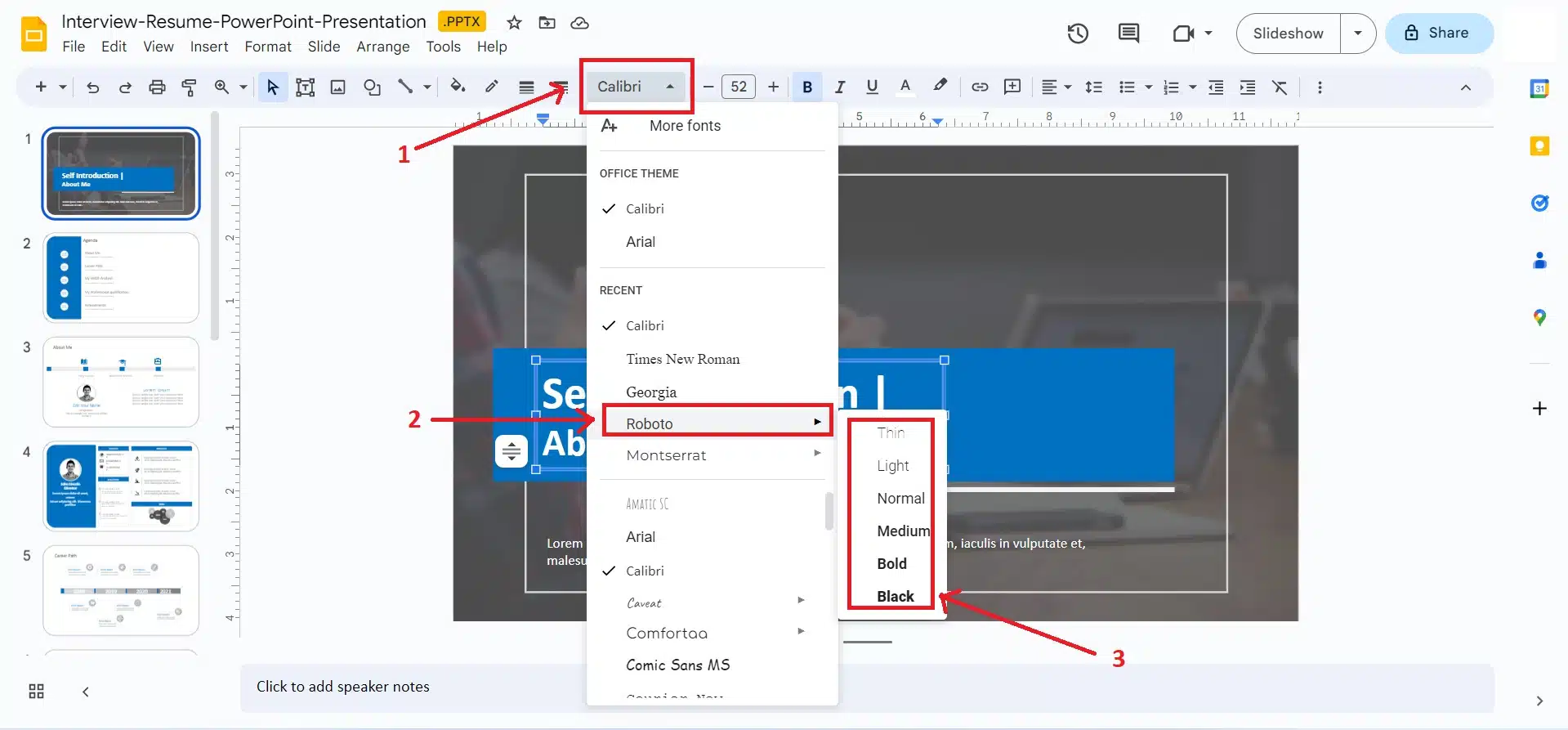Viewport: 1568px width, 730px height.
Task: Toggle Italic formatting button
Action: [x=839, y=87]
